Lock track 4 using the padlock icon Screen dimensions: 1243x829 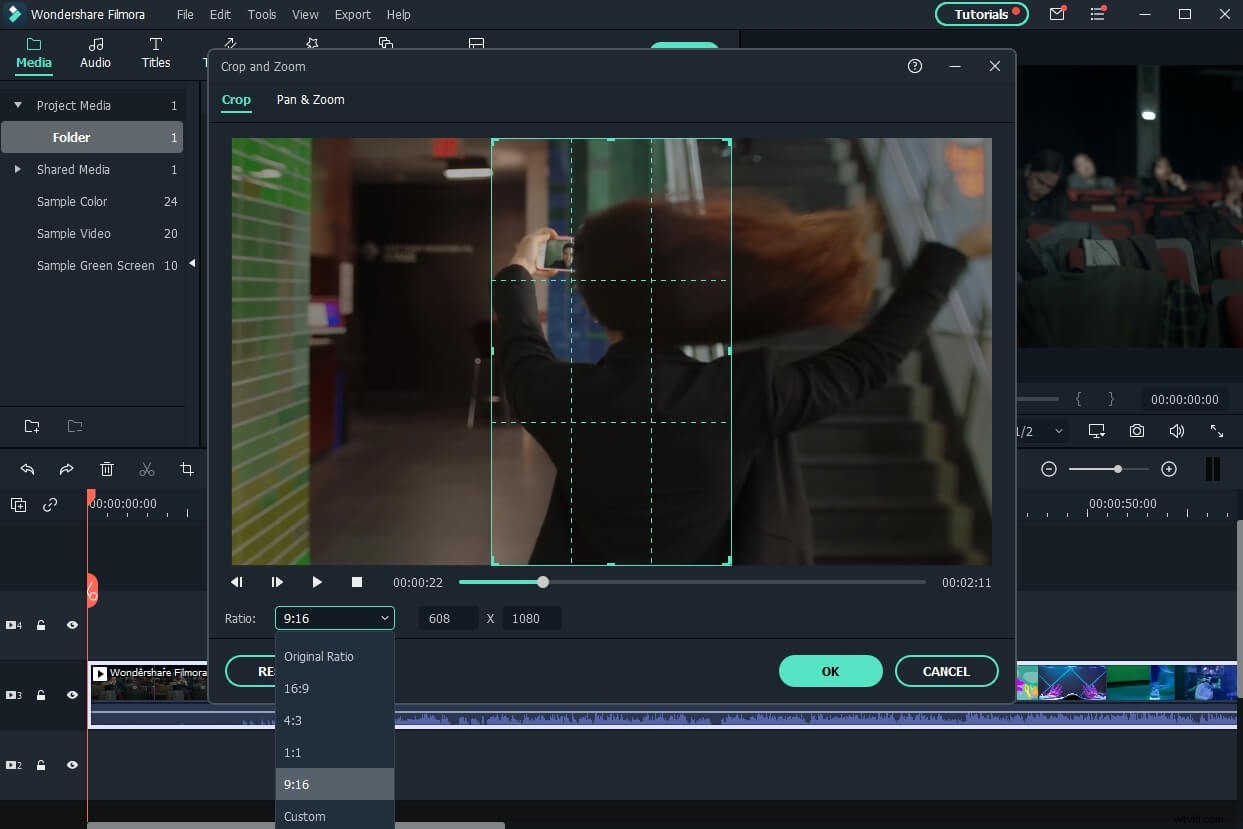pyautogui.click(x=41, y=624)
